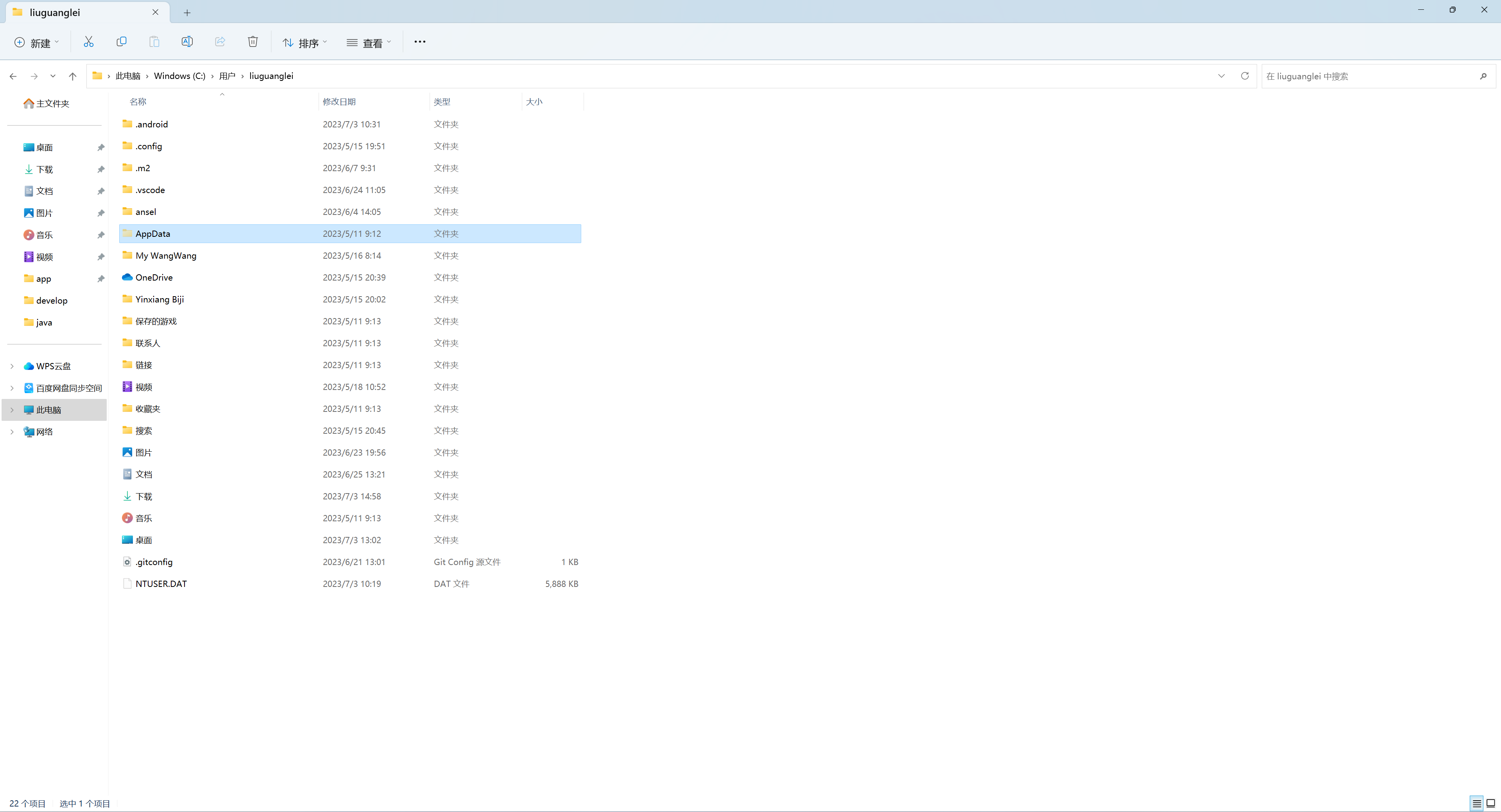Select the 保存的游戏 folder
1501x812 pixels.
[x=350, y=322]
